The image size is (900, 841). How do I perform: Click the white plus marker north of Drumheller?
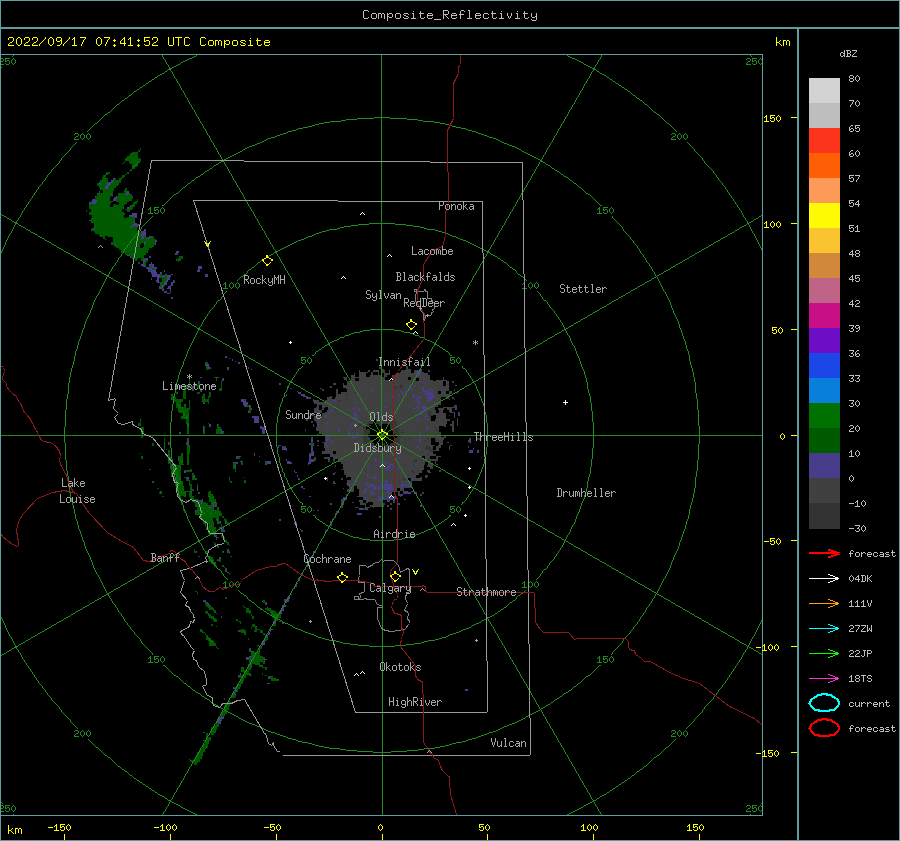tap(565, 402)
